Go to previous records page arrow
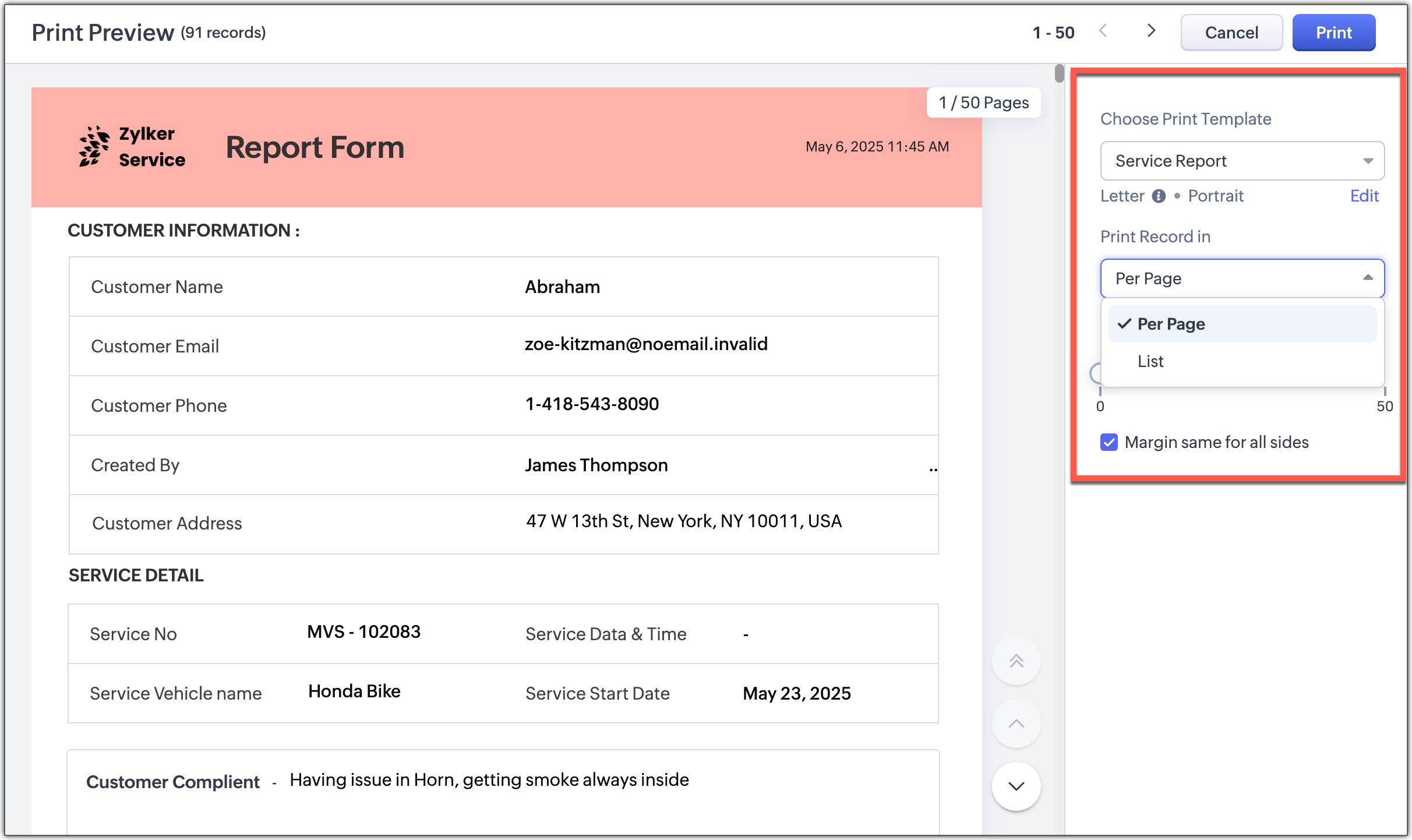The width and height of the screenshot is (1412, 840). pos(1103,31)
